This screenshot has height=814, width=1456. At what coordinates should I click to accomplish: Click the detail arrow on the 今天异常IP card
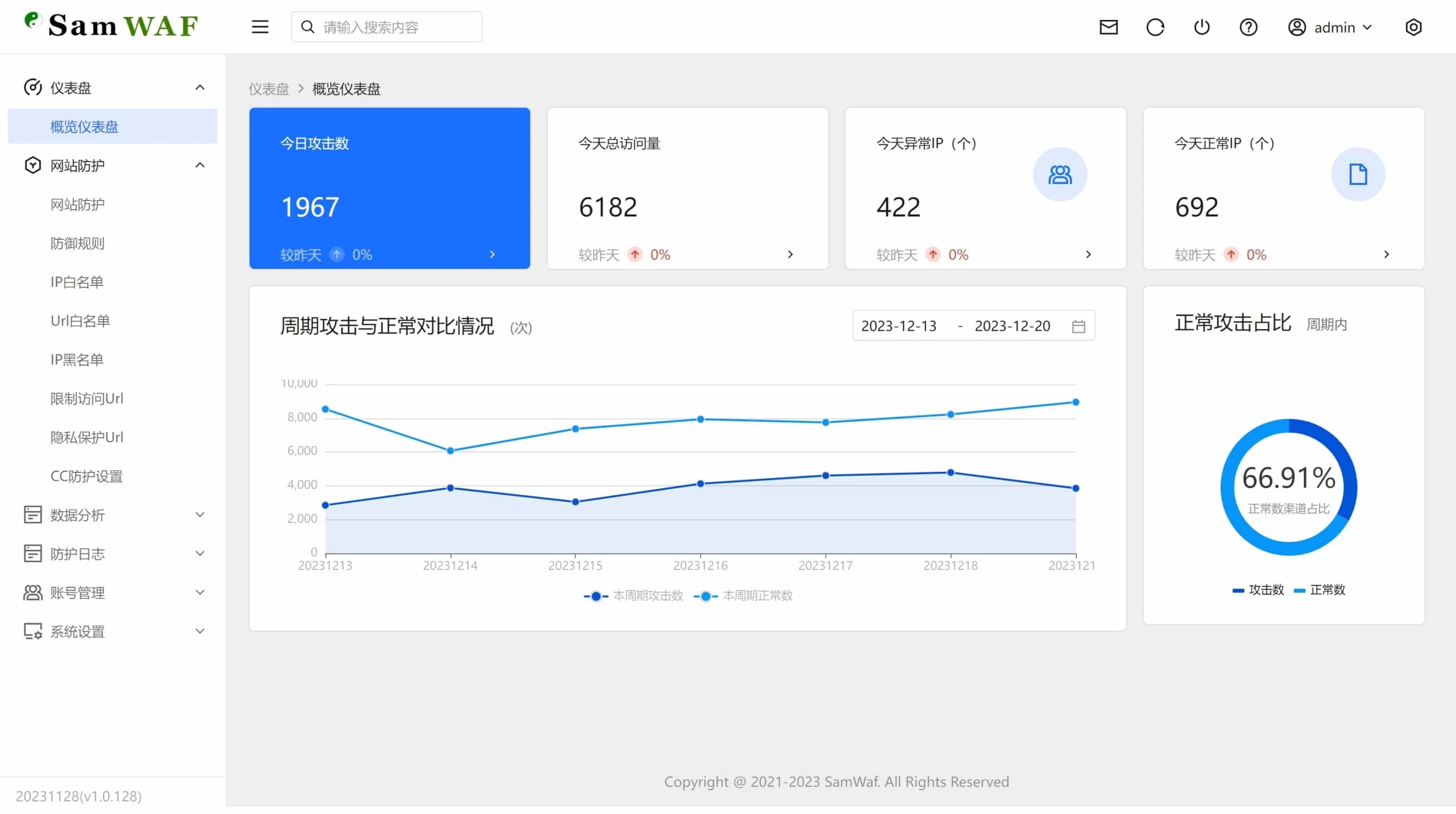click(1089, 254)
